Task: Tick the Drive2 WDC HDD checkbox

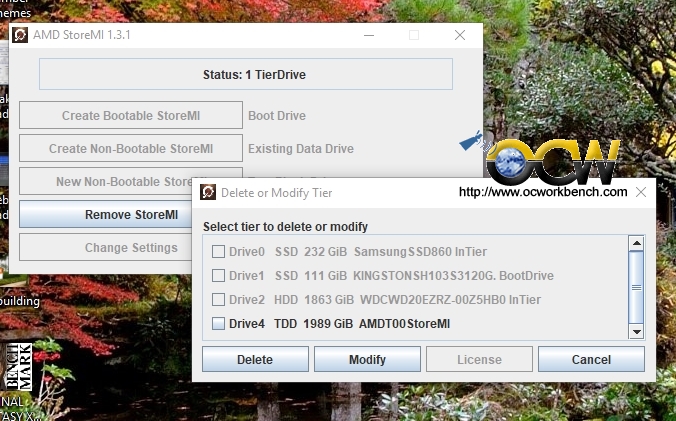Action: click(218, 299)
